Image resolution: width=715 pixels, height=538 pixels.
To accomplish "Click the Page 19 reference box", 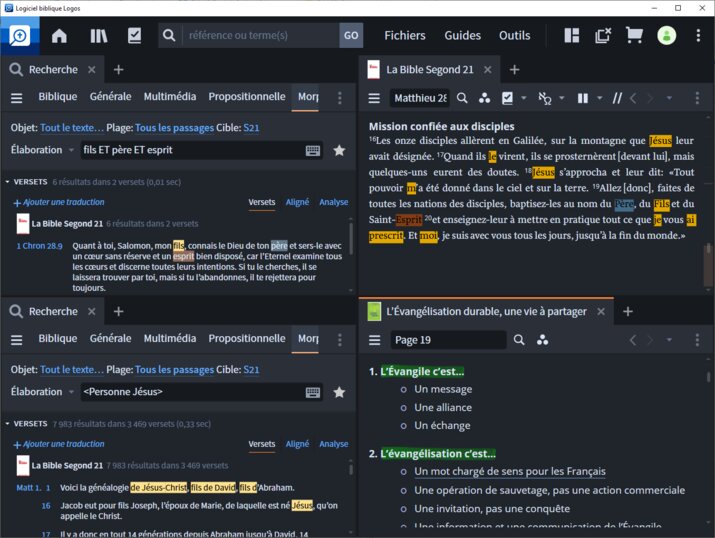I will tap(448, 340).
